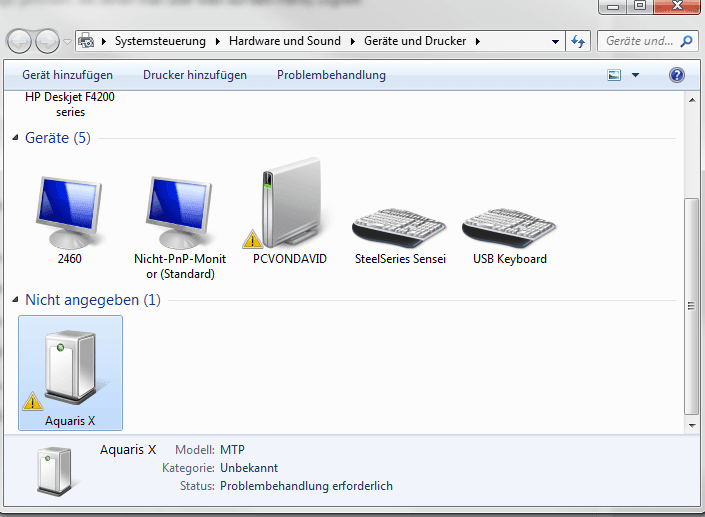Viewport: 705px width, 517px height.
Task: Go back with the back arrow button
Action: (x=19, y=41)
